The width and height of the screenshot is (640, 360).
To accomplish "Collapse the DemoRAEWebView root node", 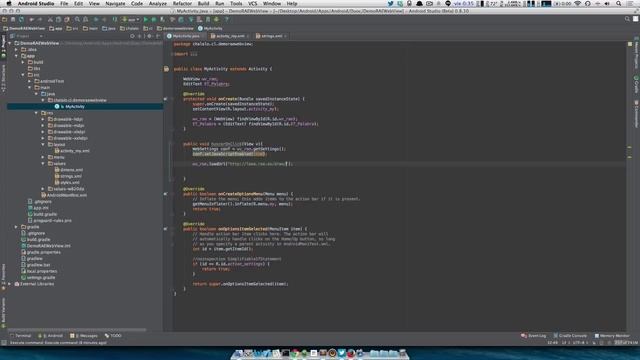I will click(10, 43).
